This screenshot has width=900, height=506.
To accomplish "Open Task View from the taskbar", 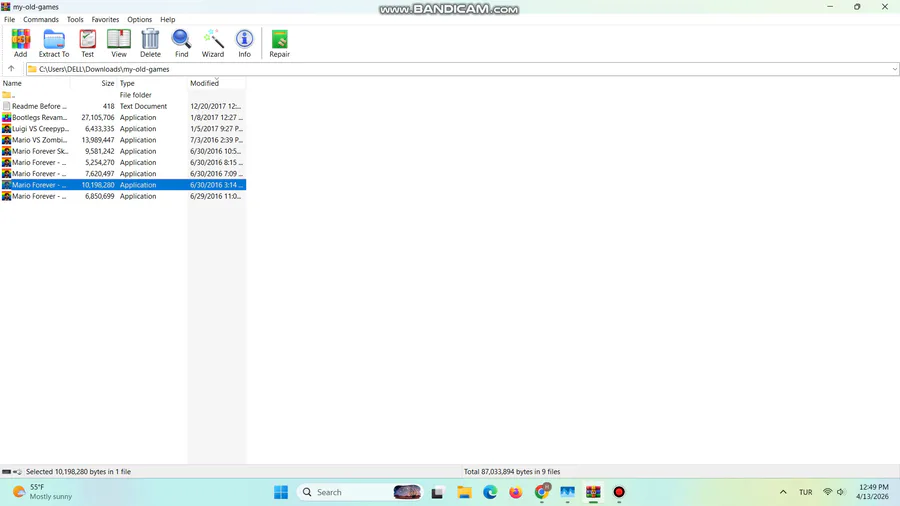I will 437,492.
